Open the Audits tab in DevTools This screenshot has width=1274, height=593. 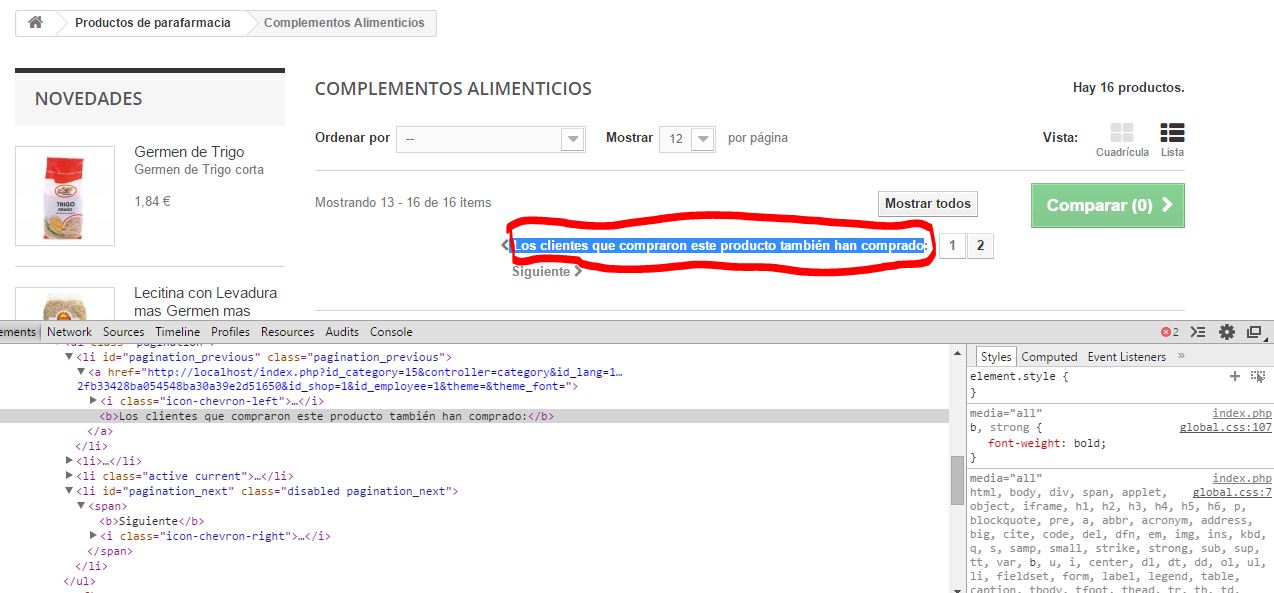click(342, 332)
